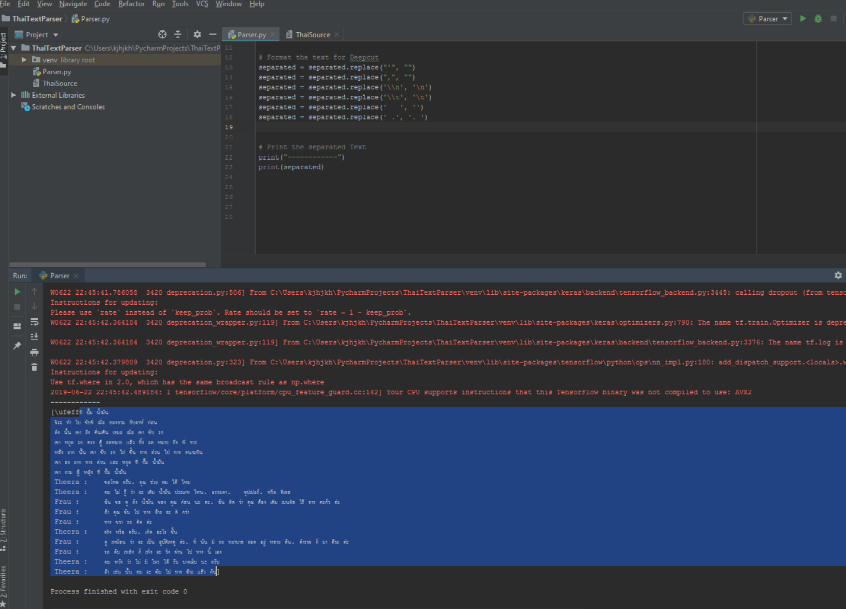Viewport: 846px width, 609px height.
Task: Collapse the ThaiTextParser root folder
Action: click(13, 48)
